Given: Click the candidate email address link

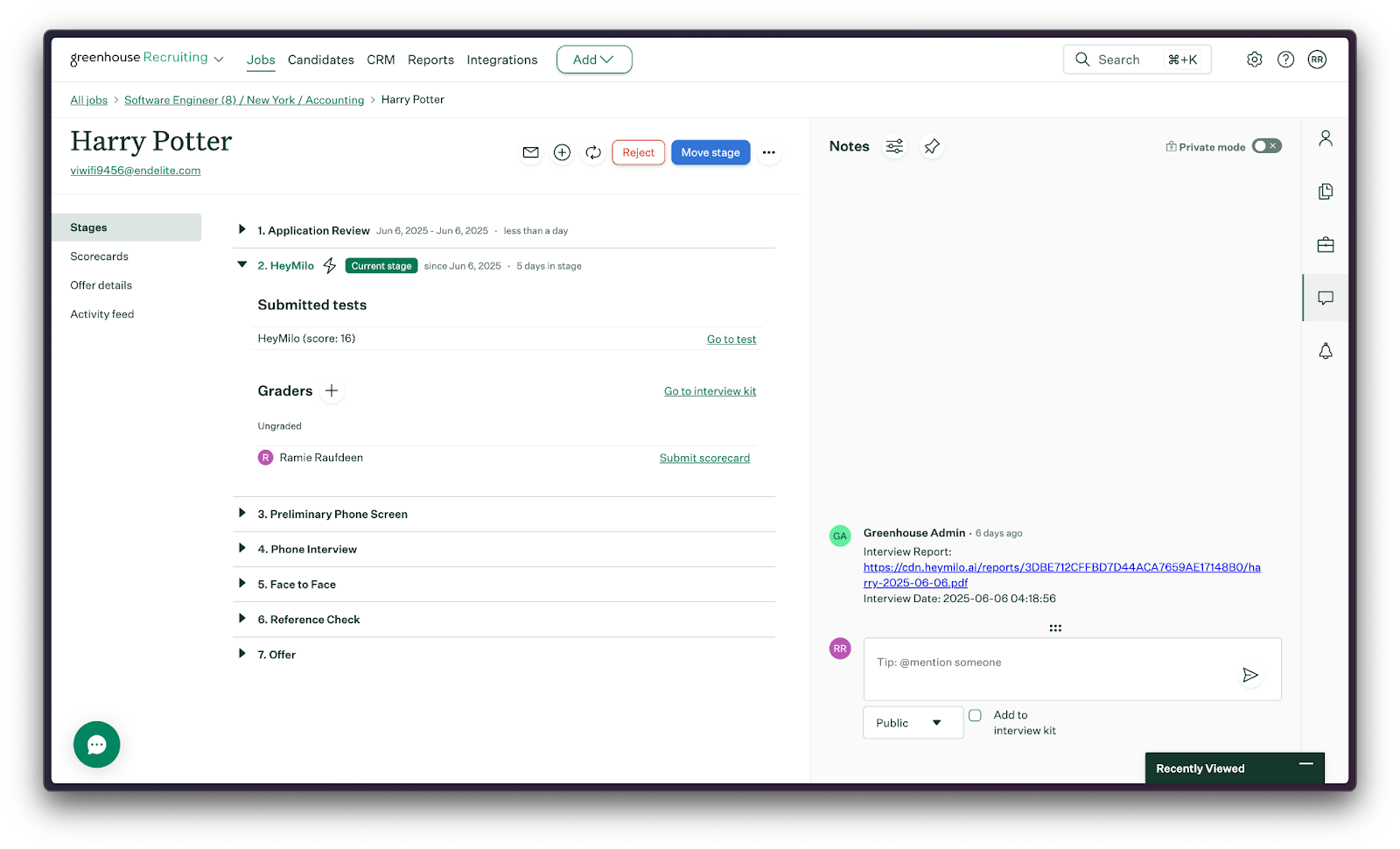Looking at the screenshot, I should pos(136,171).
